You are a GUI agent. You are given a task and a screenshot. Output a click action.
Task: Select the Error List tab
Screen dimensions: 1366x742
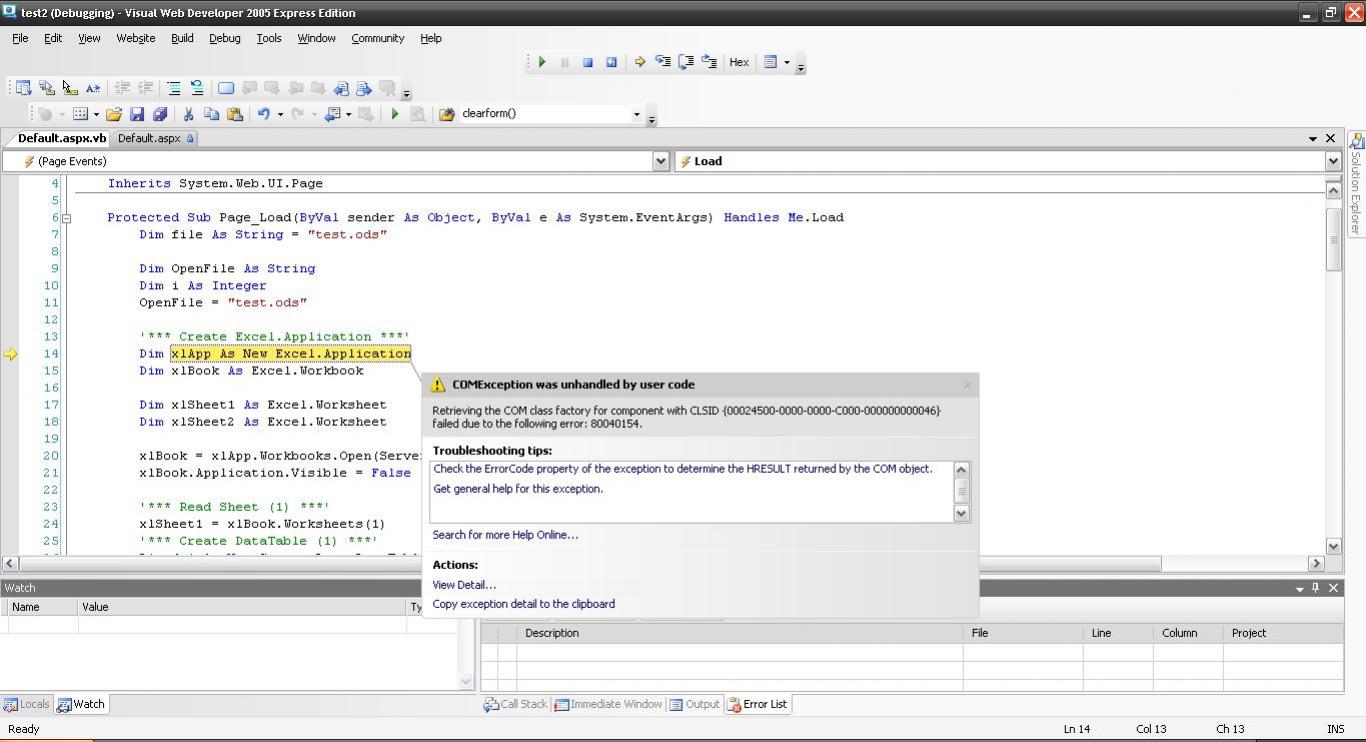pos(757,704)
